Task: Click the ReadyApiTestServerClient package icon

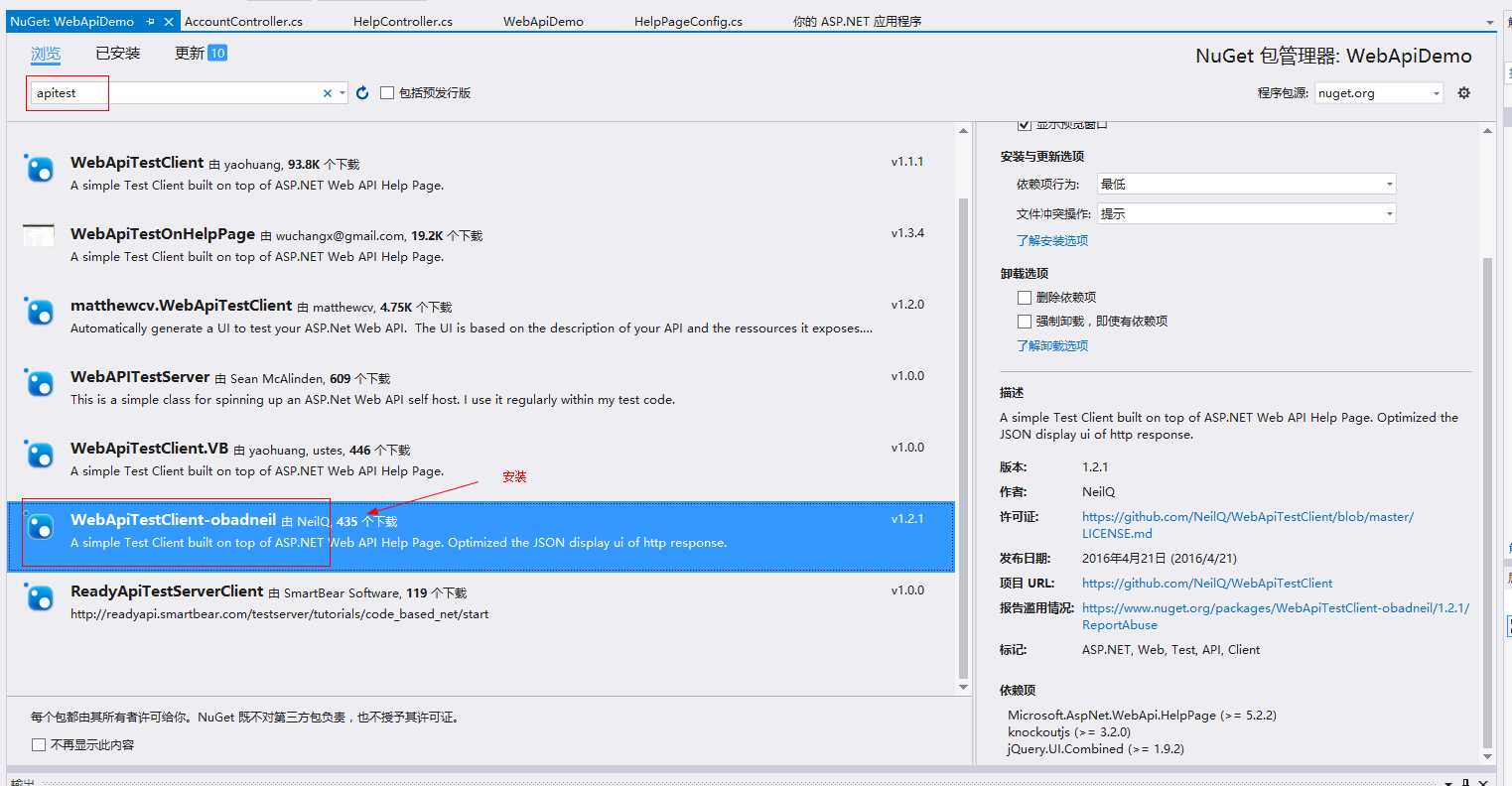Action: tap(39, 598)
